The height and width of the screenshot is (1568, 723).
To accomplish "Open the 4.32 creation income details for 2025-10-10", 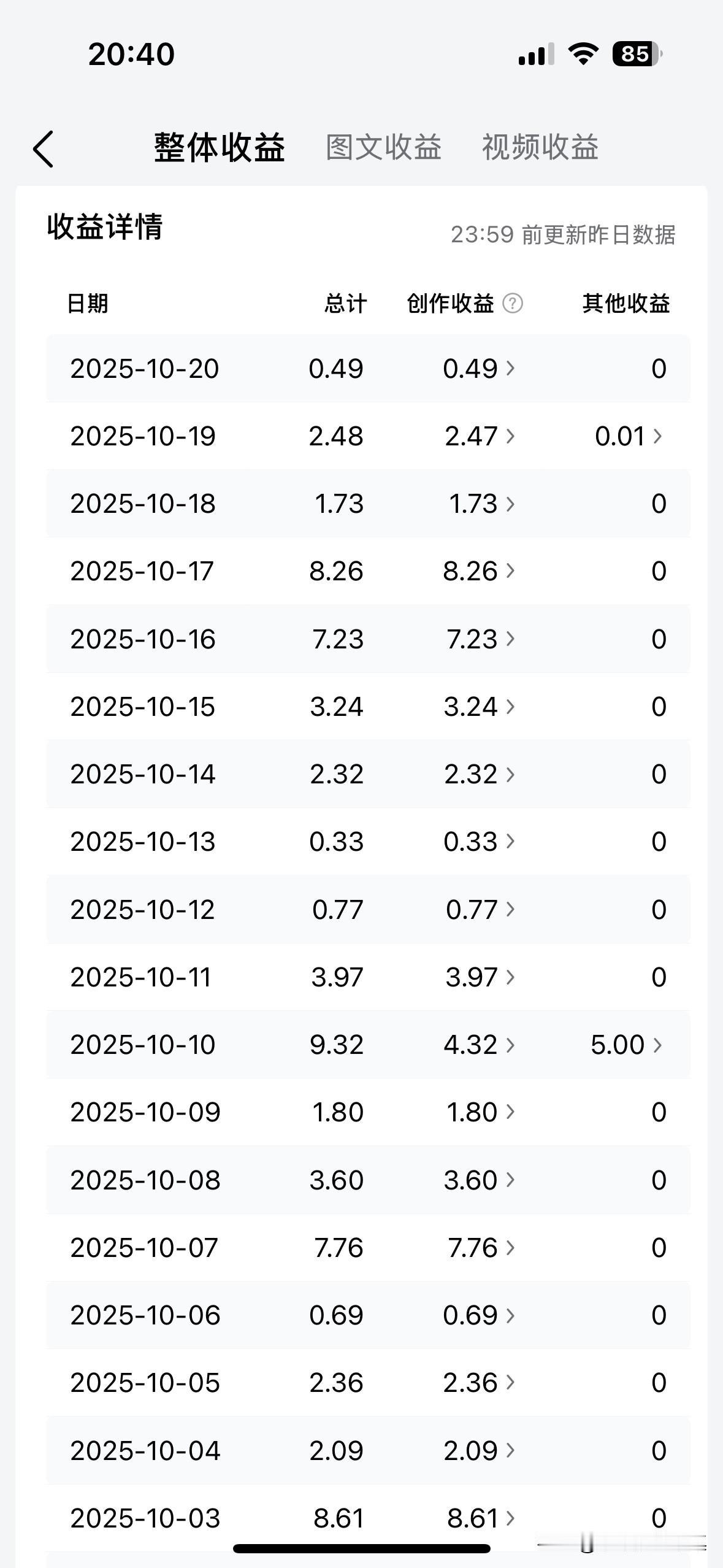I will click(x=479, y=1045).
